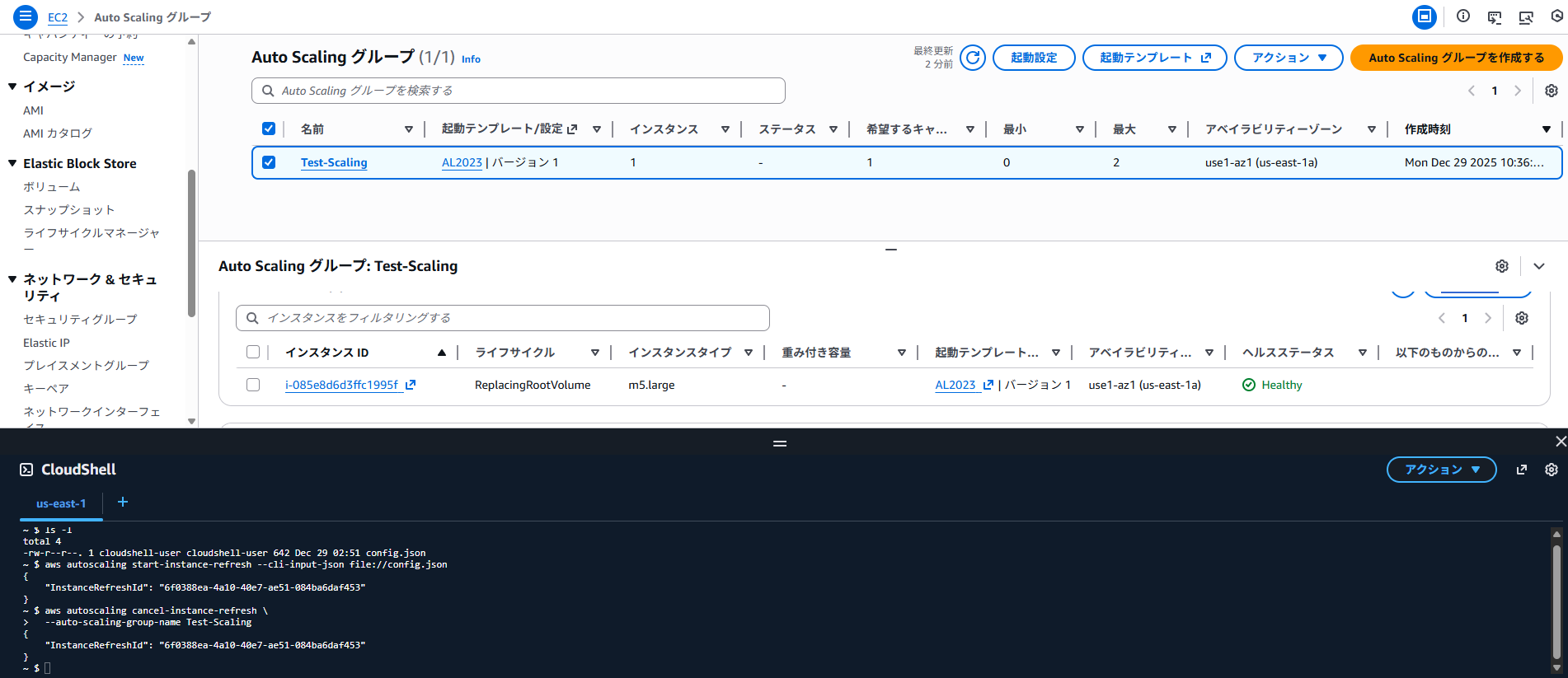Open Capacity Manager in the sidebar

[70, 58]
